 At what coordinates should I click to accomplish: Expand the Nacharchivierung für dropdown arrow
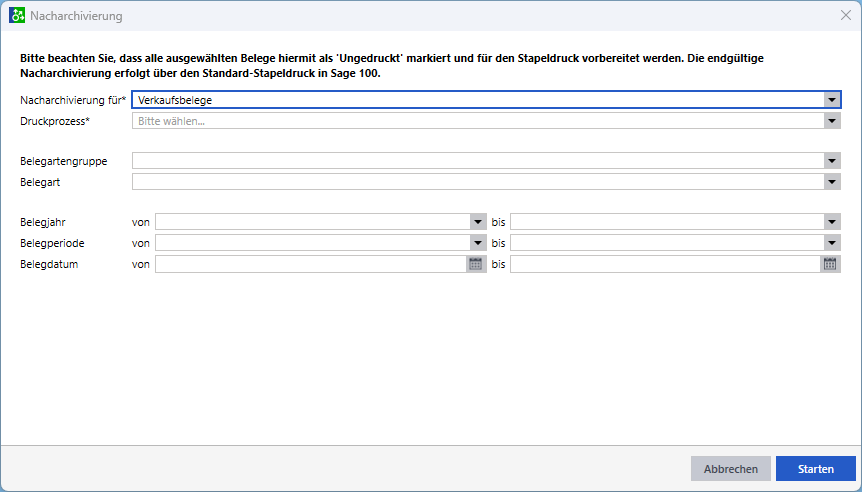pos(831,100)
